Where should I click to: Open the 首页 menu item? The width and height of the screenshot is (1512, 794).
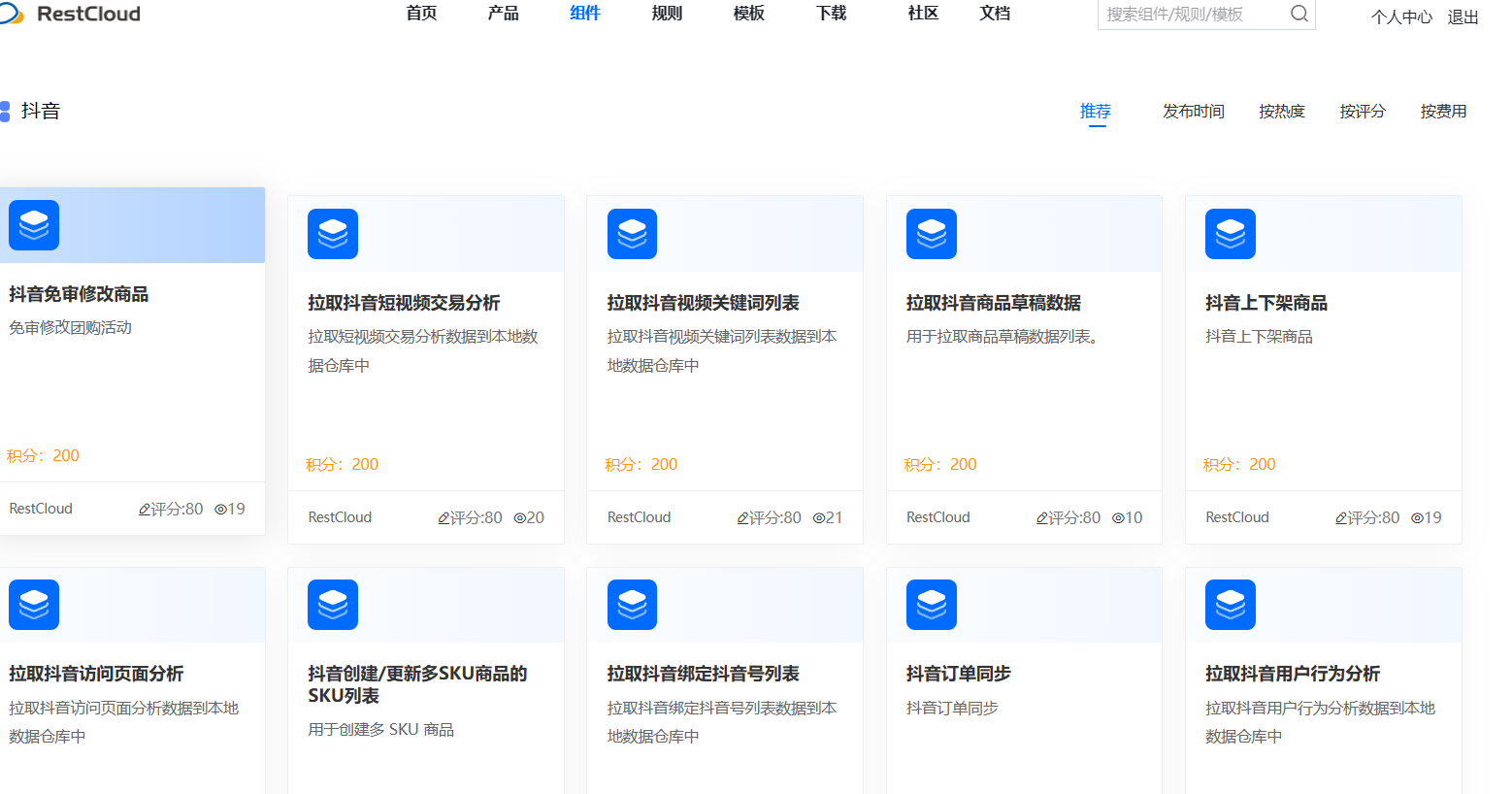[x=421, y=13]
